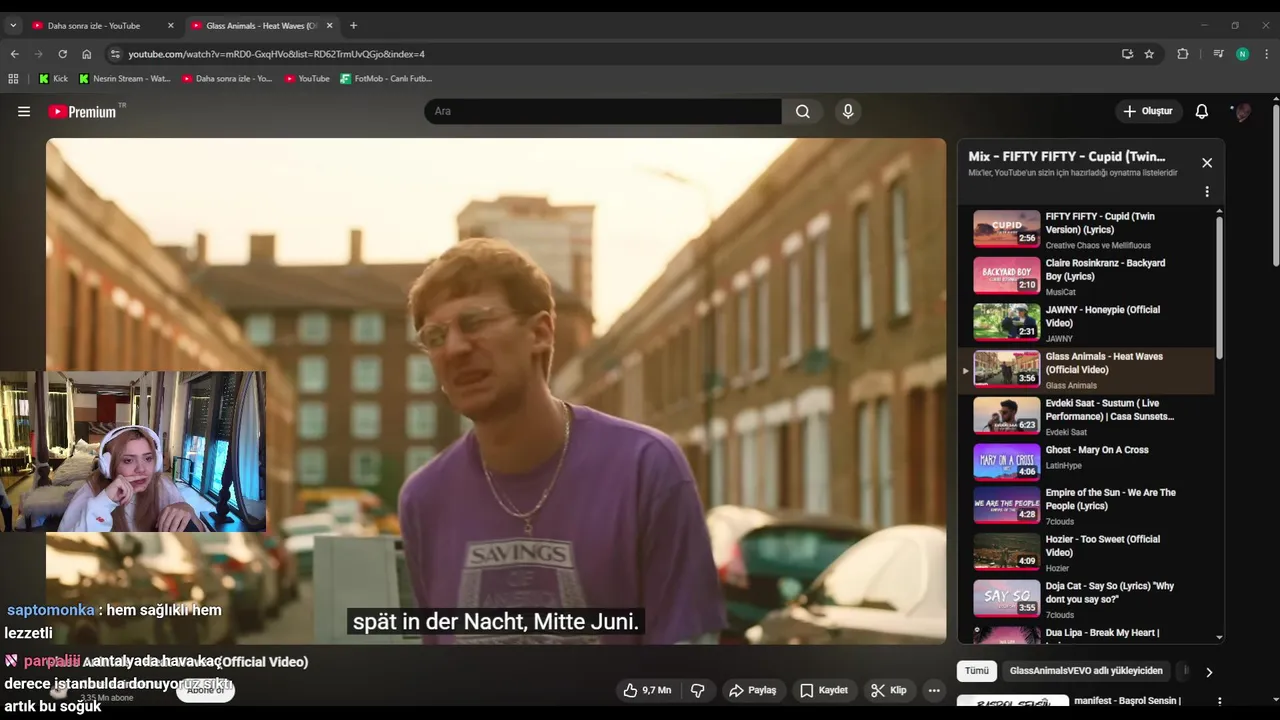Select GlassAnimalsVEVO adlı yükleyiciden chip
The height and width of the screenshot is (720, 1280).
click(1086, 671)
